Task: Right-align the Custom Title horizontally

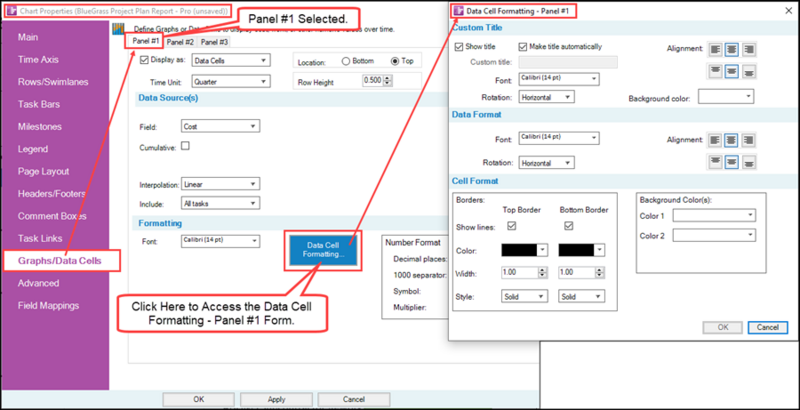Action: 749,49
